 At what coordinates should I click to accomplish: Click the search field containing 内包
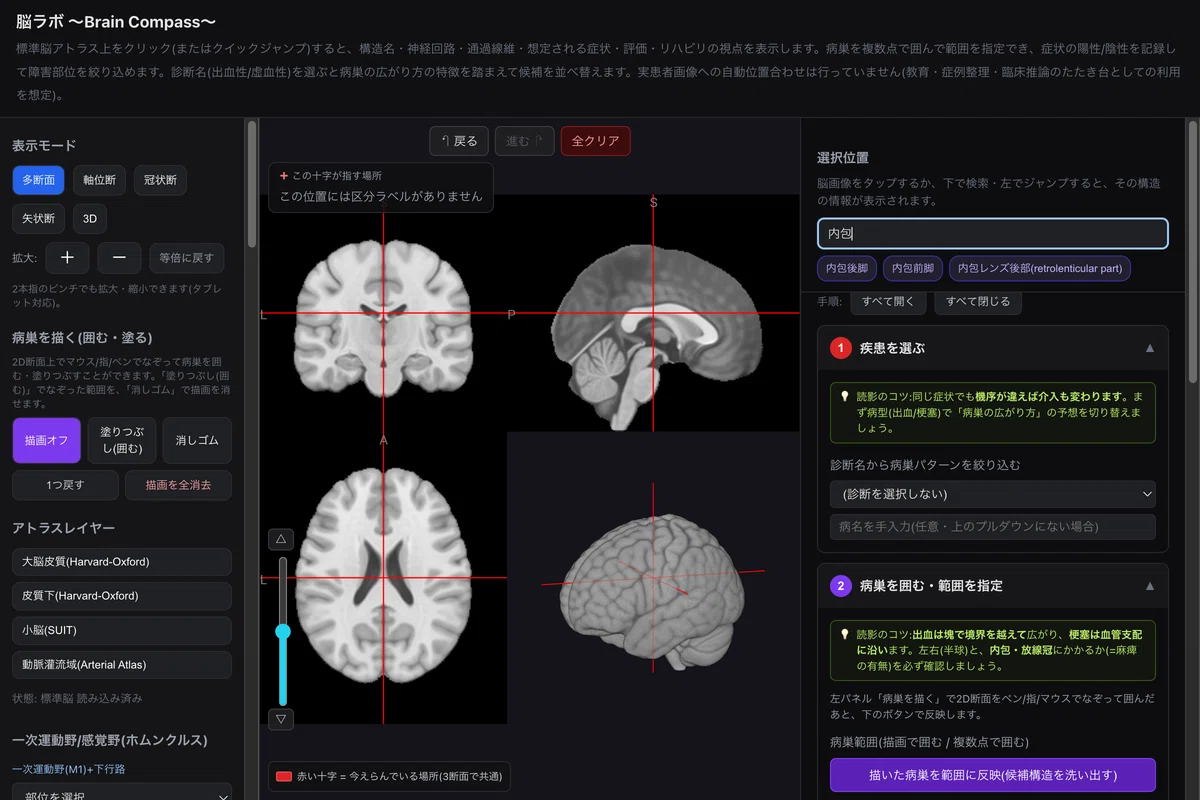coord(992,233)
